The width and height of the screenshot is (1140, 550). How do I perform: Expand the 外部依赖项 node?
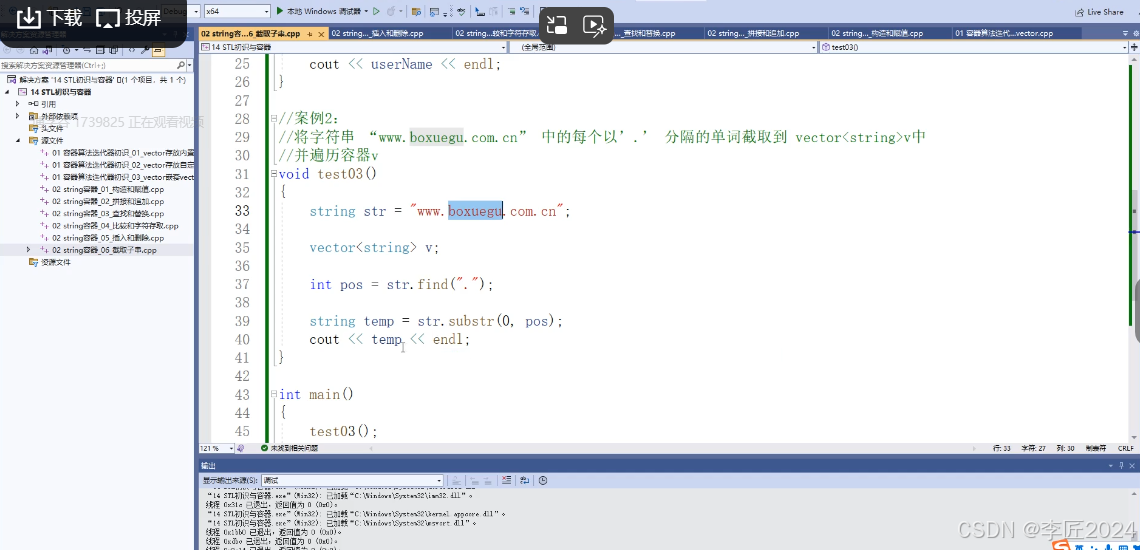[x=17, y=116]
